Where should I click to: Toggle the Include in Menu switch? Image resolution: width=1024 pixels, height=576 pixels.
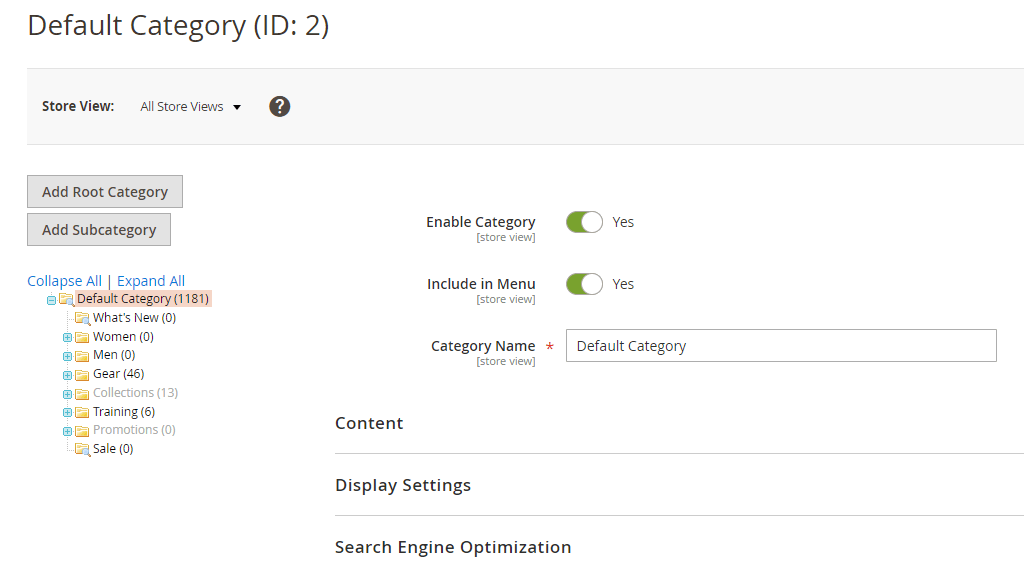[584, 284]
